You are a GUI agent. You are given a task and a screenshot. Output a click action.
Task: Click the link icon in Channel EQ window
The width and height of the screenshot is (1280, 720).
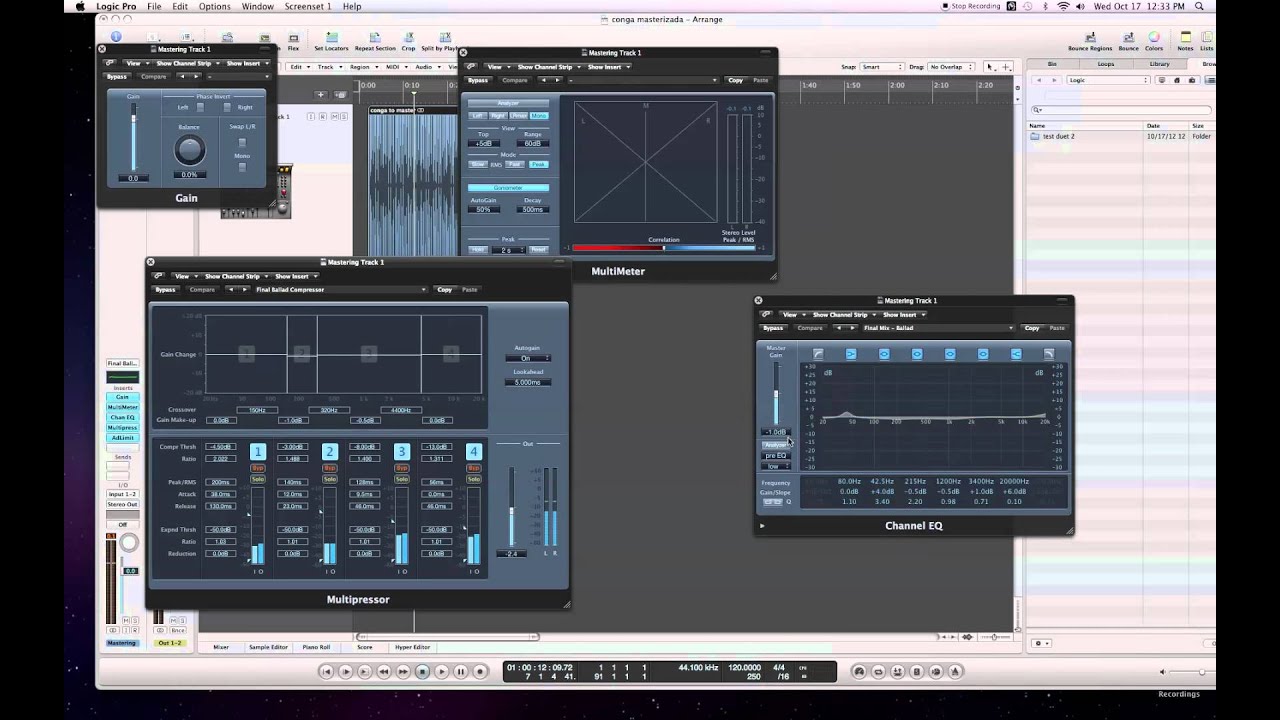coord(767,314)
